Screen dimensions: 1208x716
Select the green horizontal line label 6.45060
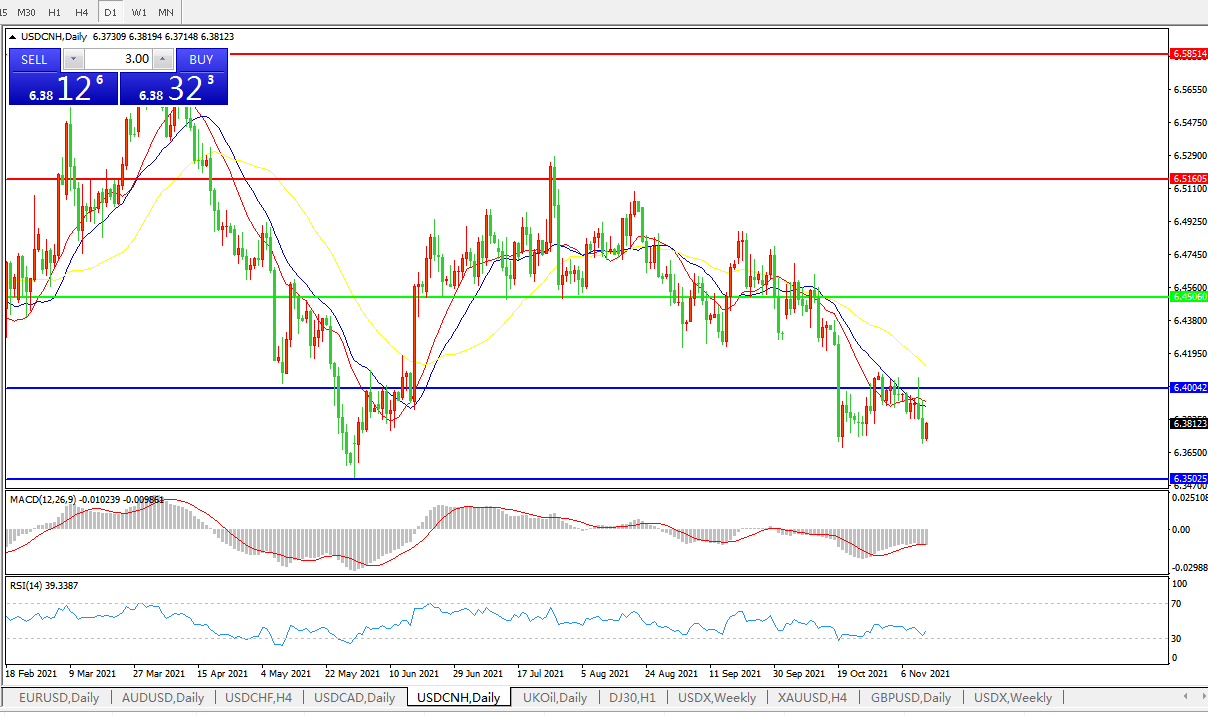point(1189,297)
